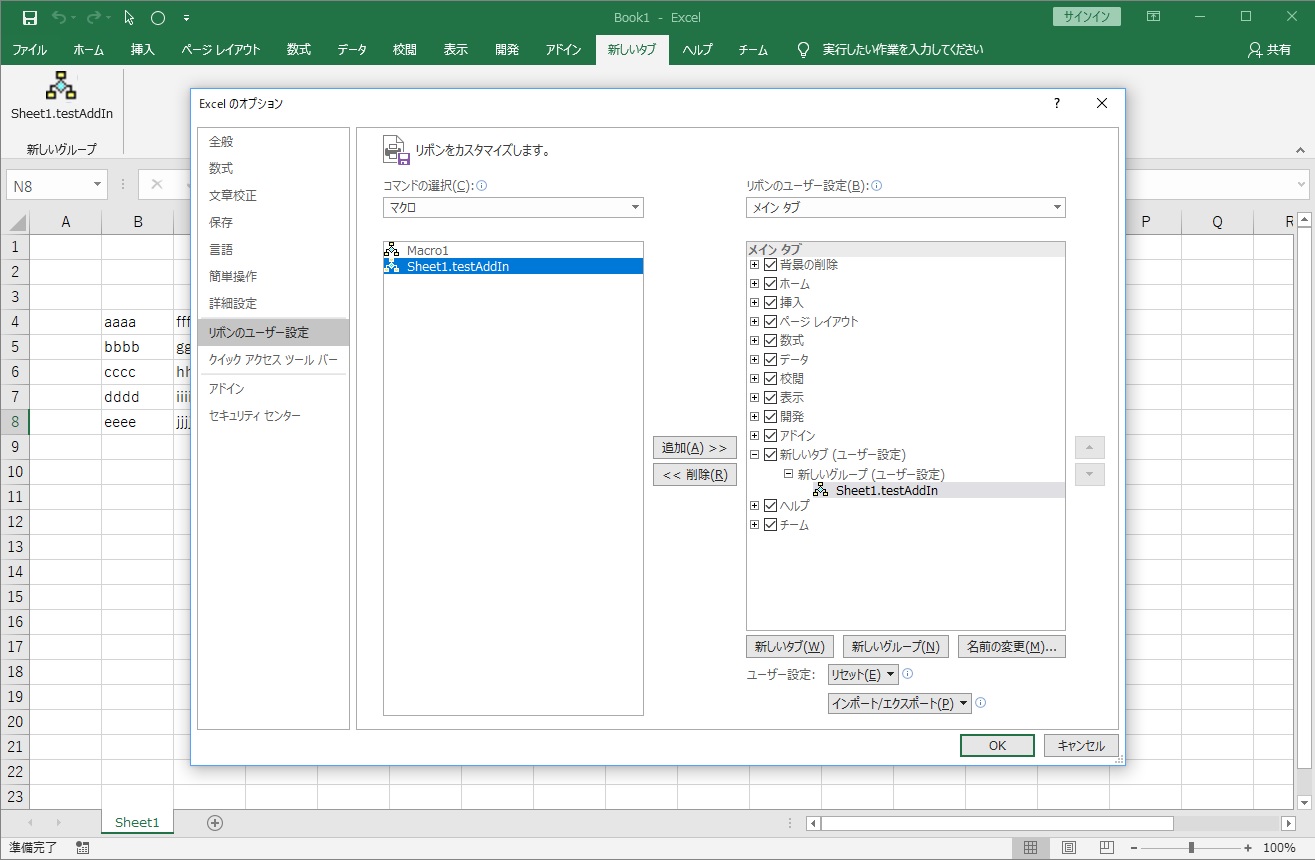Open the インポート/エクスポート dropdown button
The image size is (1315, 860).
[900, 703]
